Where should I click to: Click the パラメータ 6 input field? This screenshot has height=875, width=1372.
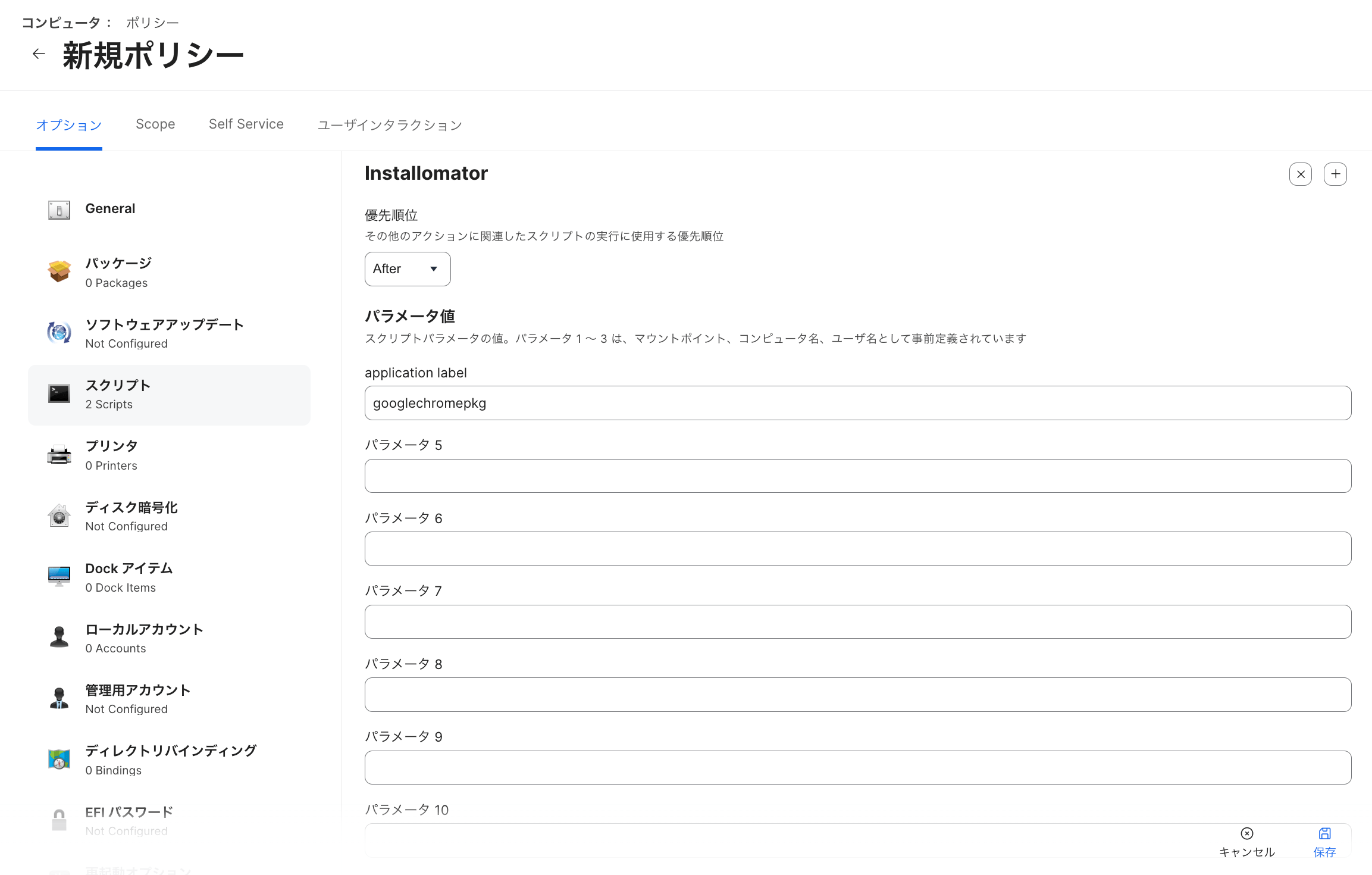tap(858, 549)
